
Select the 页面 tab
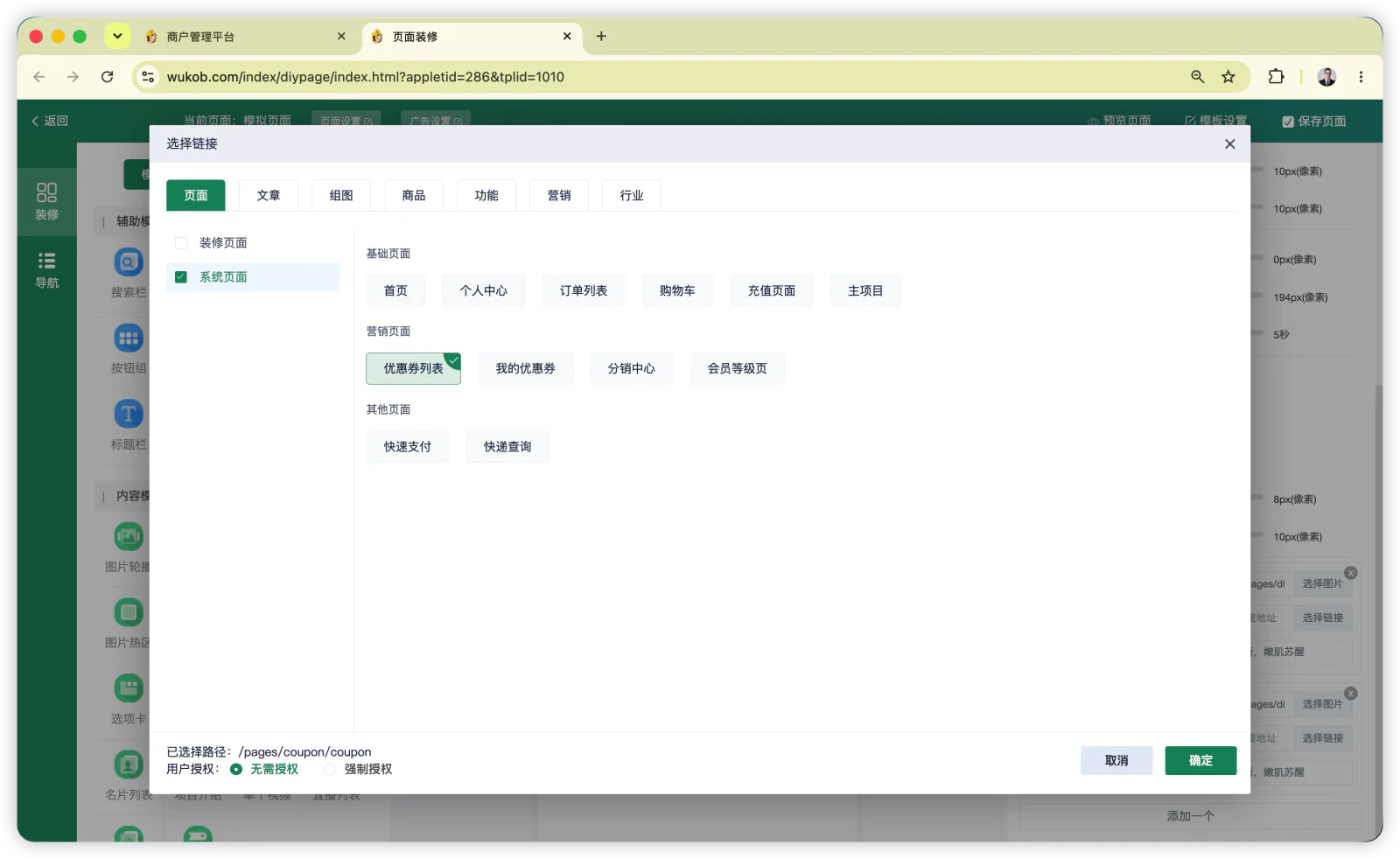196,195
